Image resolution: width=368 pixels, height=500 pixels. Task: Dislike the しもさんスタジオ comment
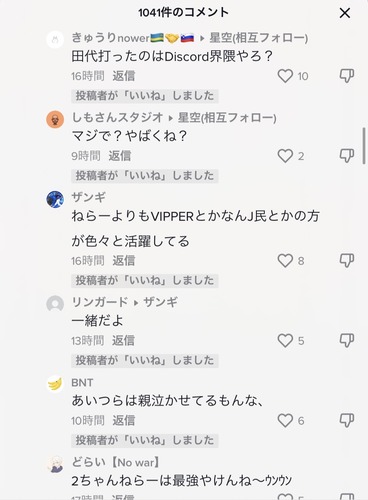pos(347,156)
